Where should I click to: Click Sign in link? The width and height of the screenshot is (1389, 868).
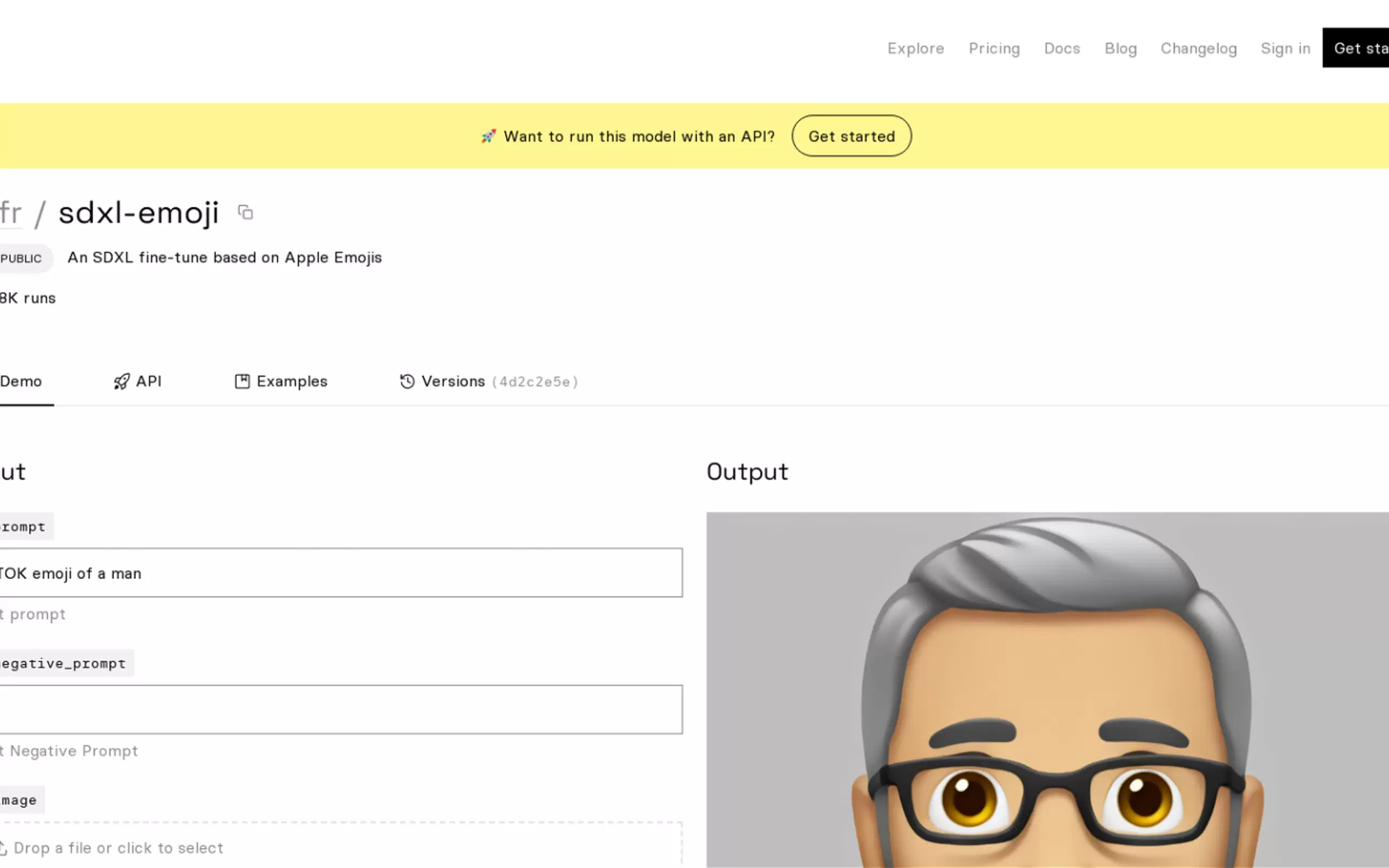[1285, 49]
